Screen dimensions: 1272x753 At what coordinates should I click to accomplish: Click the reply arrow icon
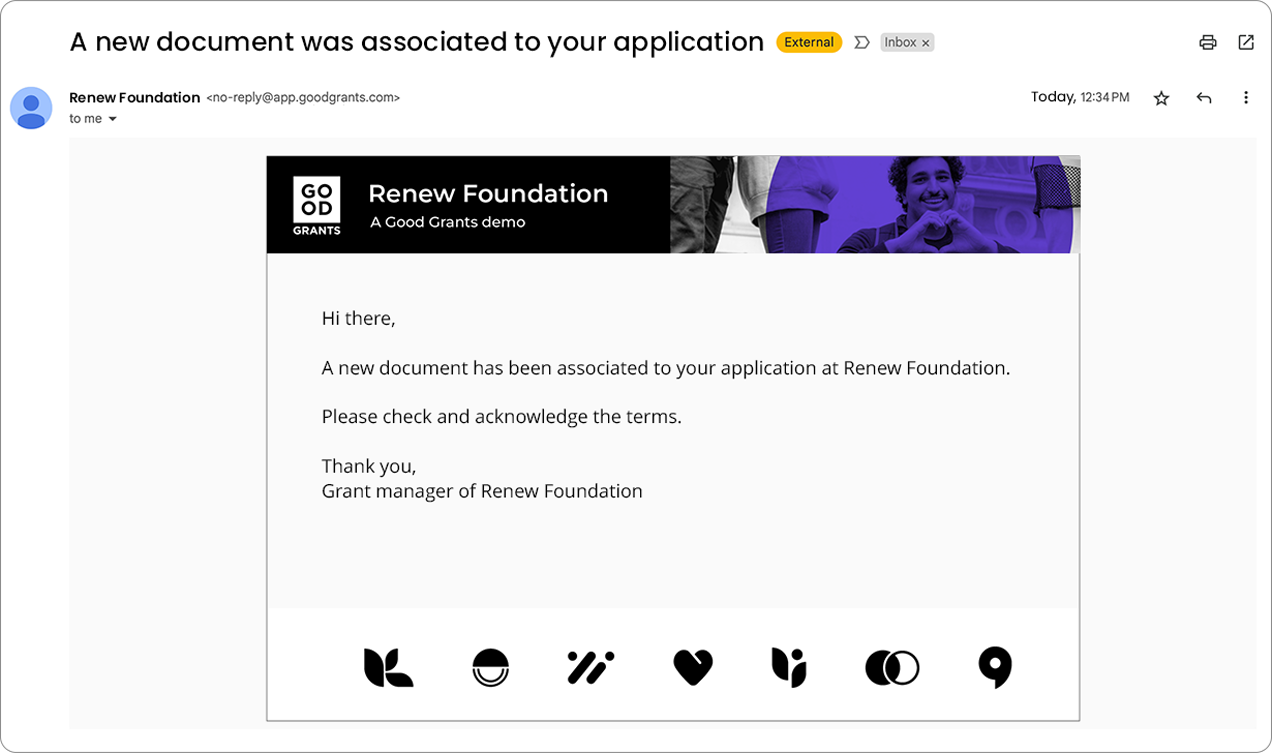pos(1203,97)
